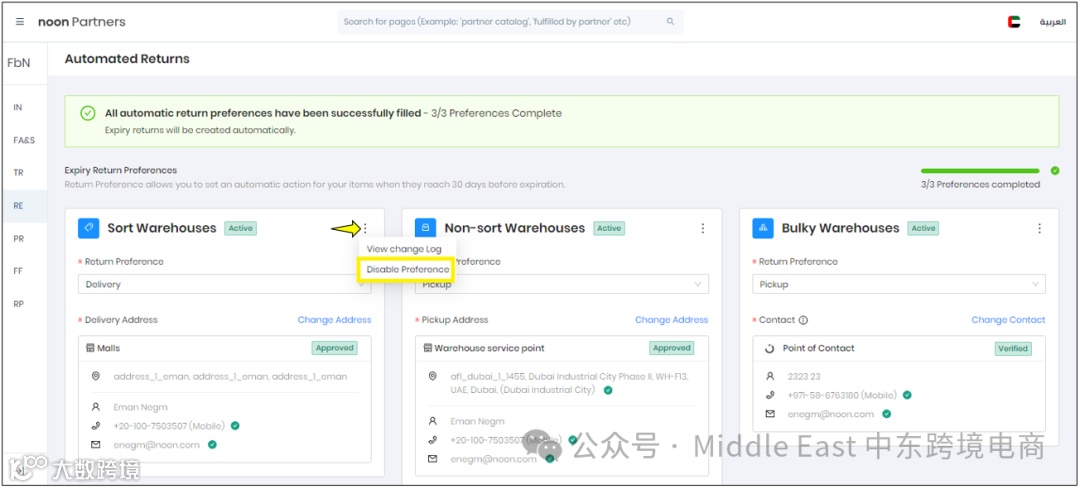
Task: Click the address_1_eman address text
Action: (x=230, y=377)
